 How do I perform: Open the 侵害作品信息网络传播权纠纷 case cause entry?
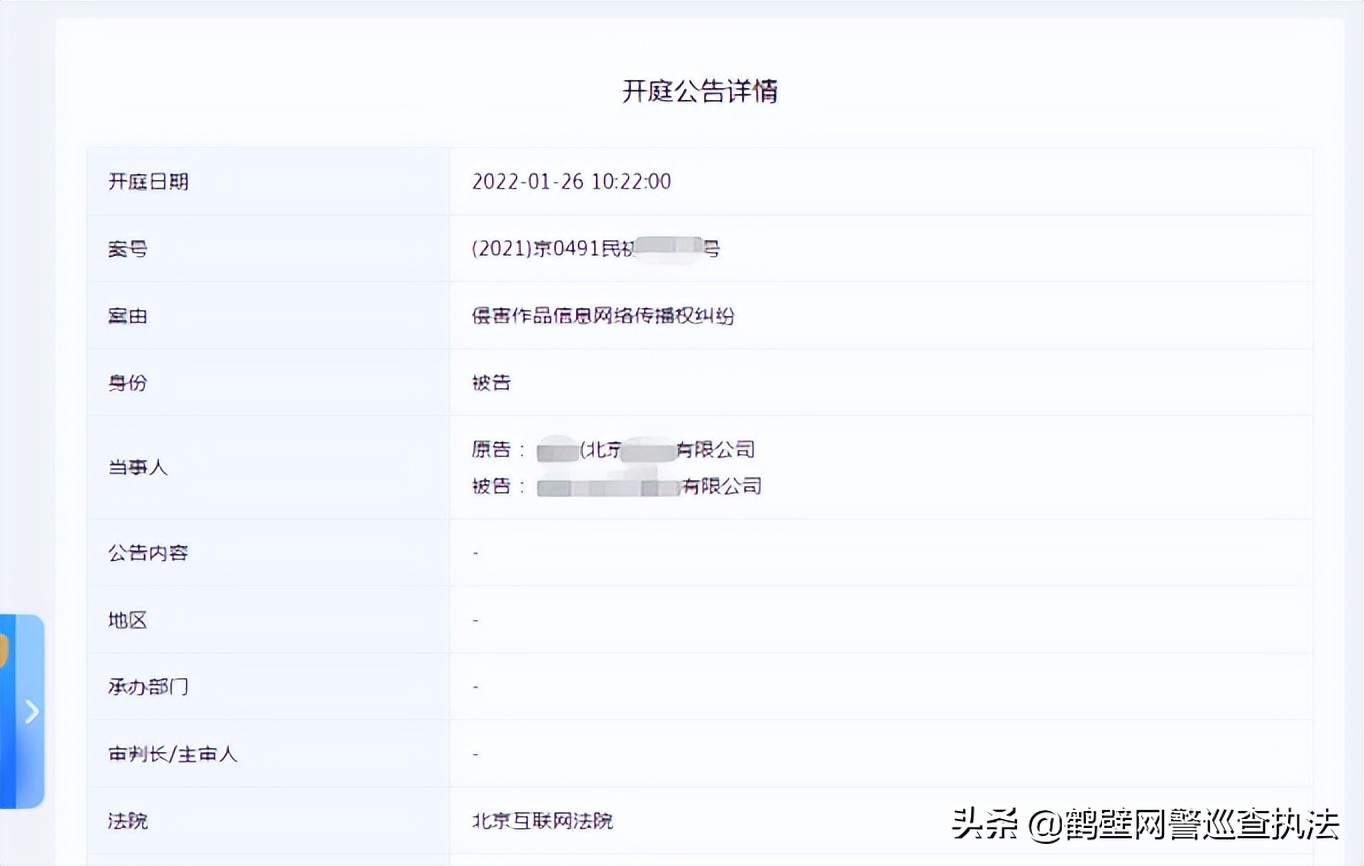coord(603,316)
